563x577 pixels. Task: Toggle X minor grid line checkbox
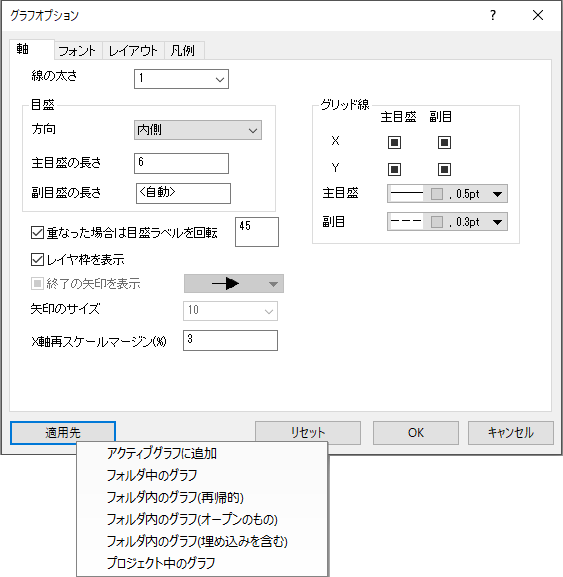tap(444, 142)
